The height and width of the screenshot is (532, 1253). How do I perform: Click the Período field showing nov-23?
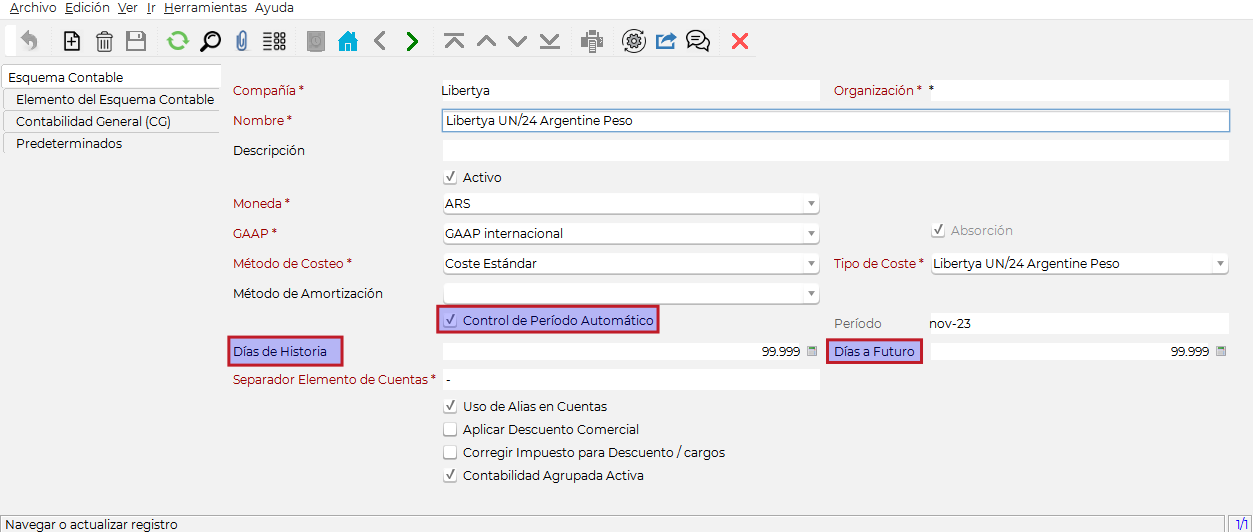coord(1078,324)
